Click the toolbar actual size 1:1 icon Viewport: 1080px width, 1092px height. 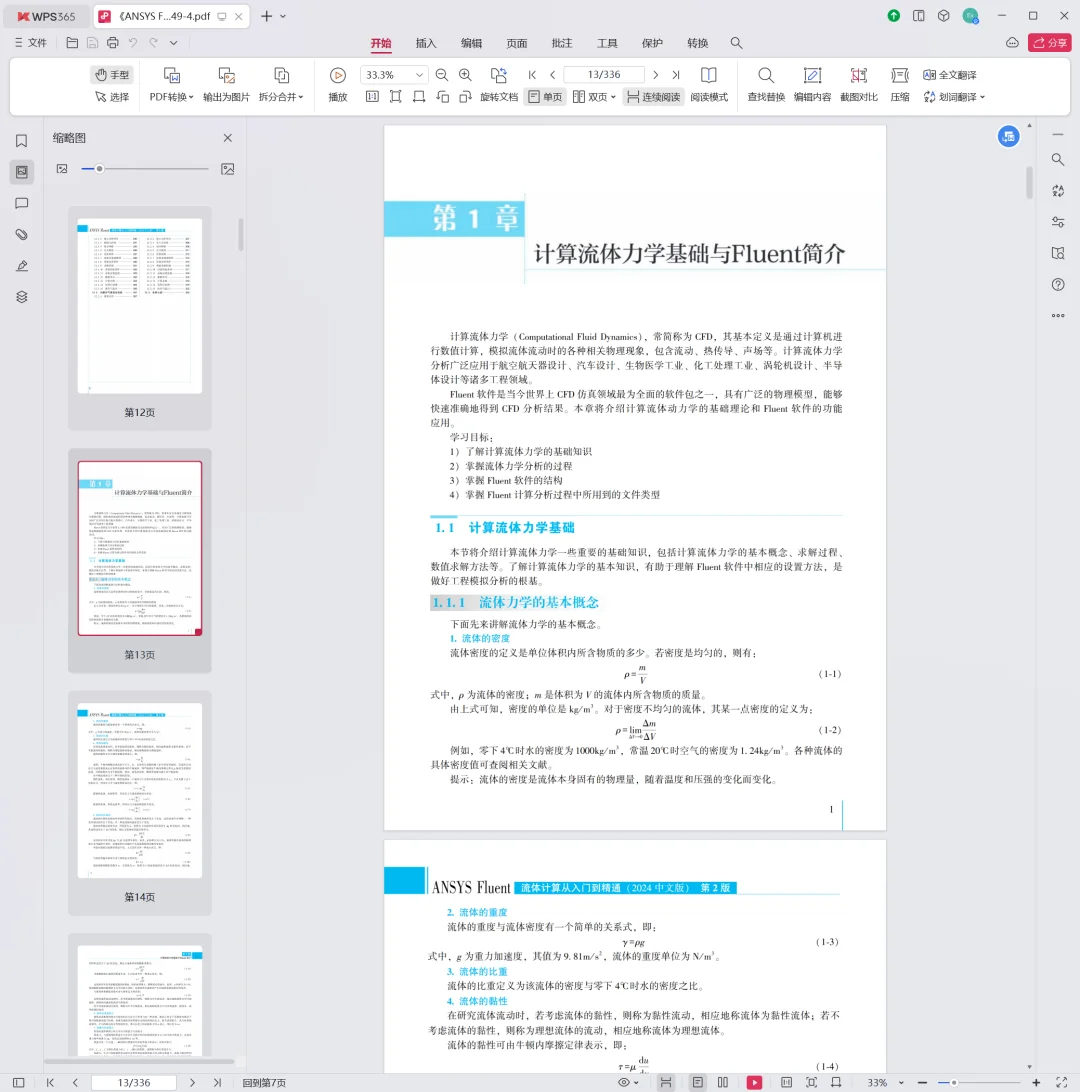click(373, 97)
